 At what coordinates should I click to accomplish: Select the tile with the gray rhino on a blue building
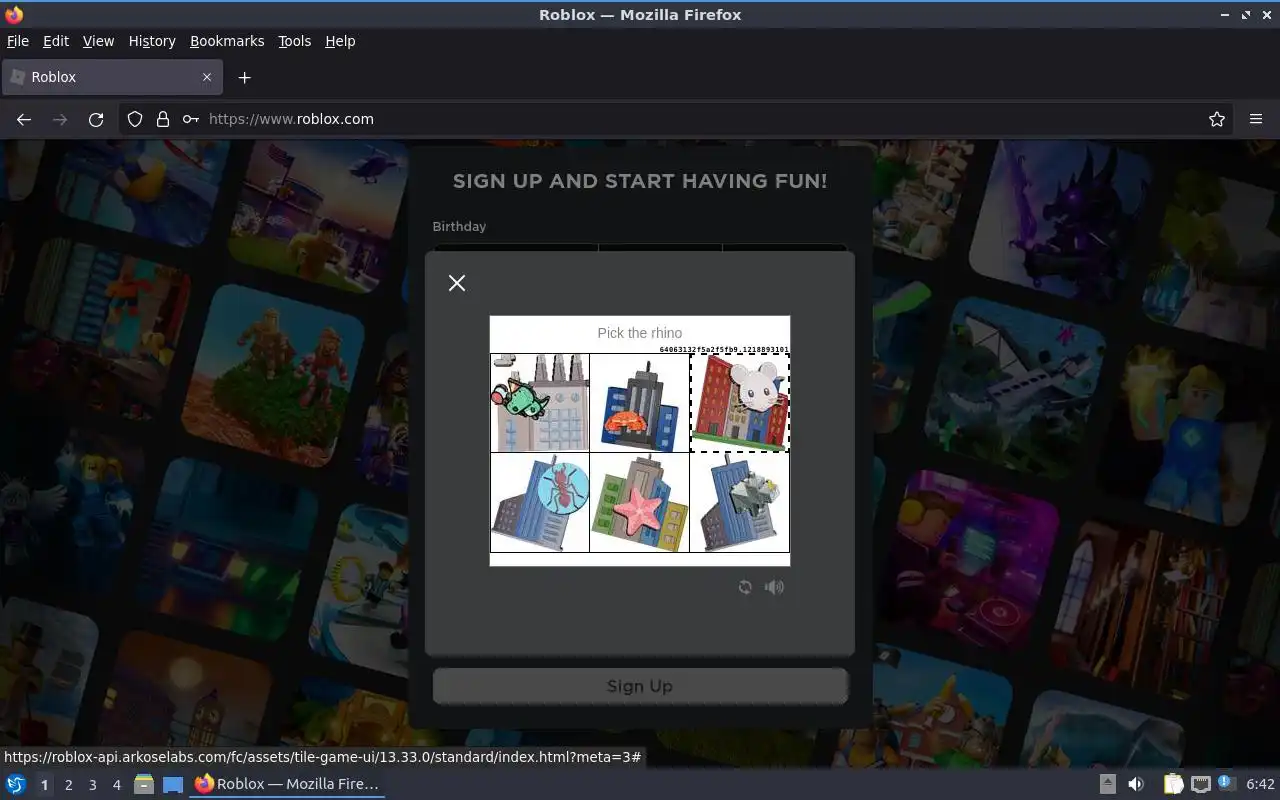[x=740, y=502]
